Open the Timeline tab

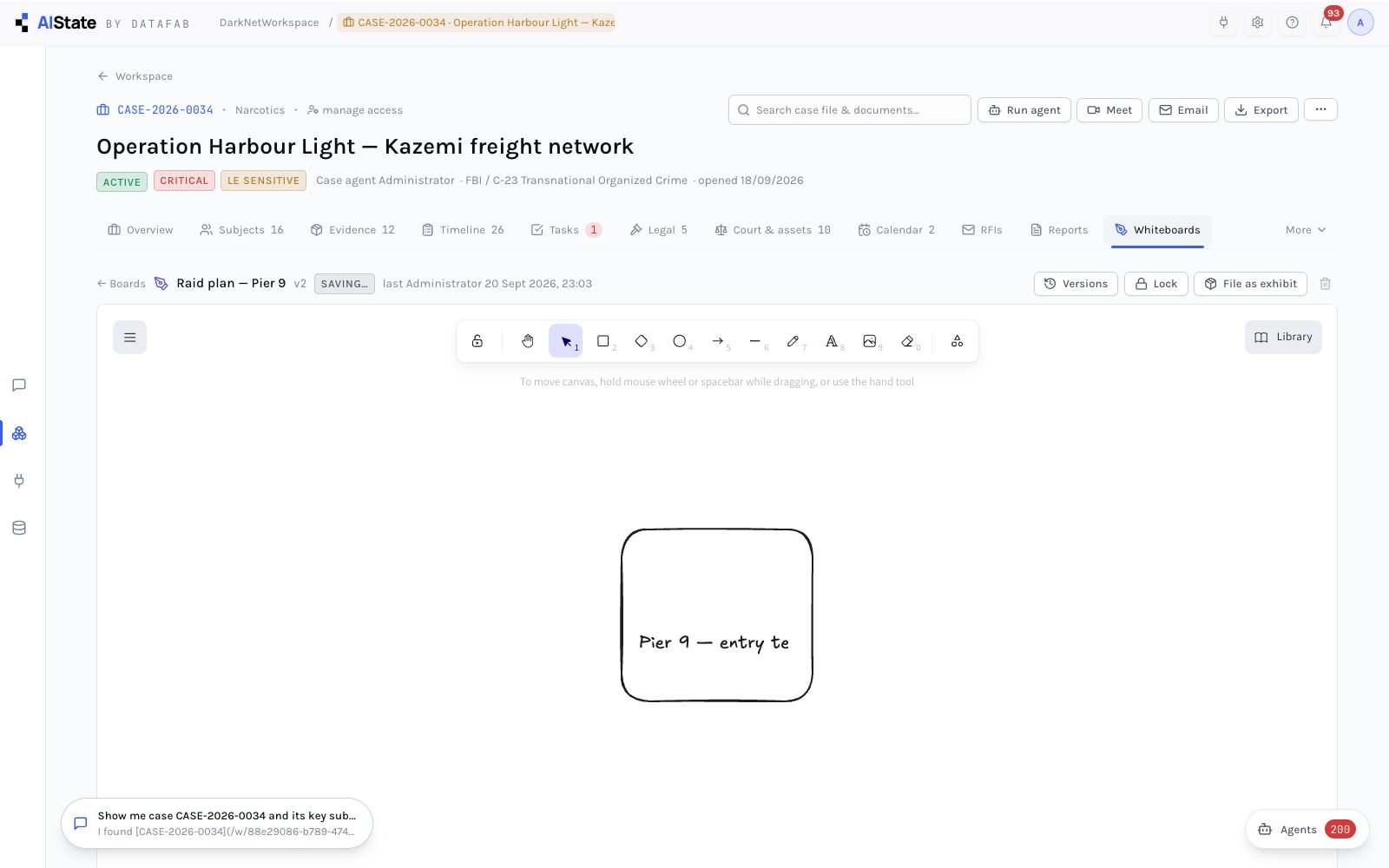click(463, 230)
